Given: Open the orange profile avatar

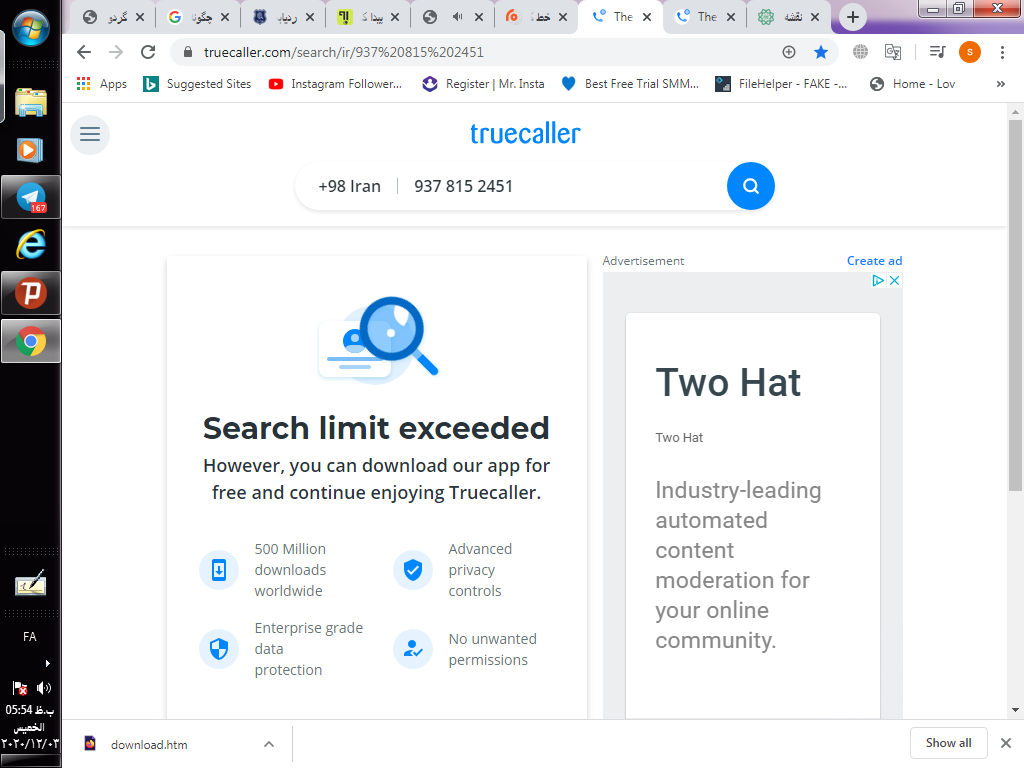Looking at the screenshot, I should (x=970, y=52).
